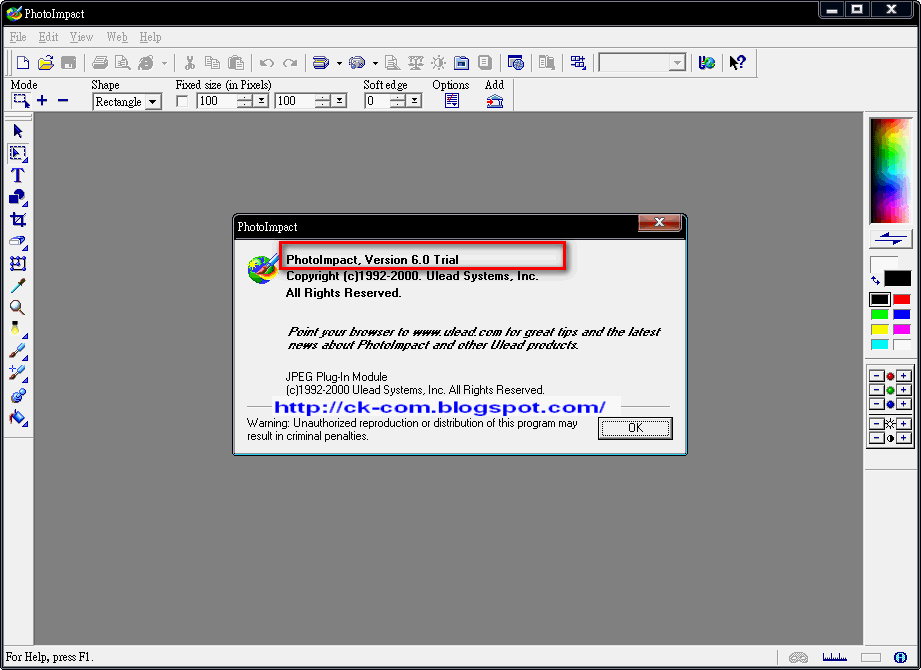The height and width of the screenshot is (670, 921).
Task: Click the context help arrow-question icon
Action: pos(737,62)
